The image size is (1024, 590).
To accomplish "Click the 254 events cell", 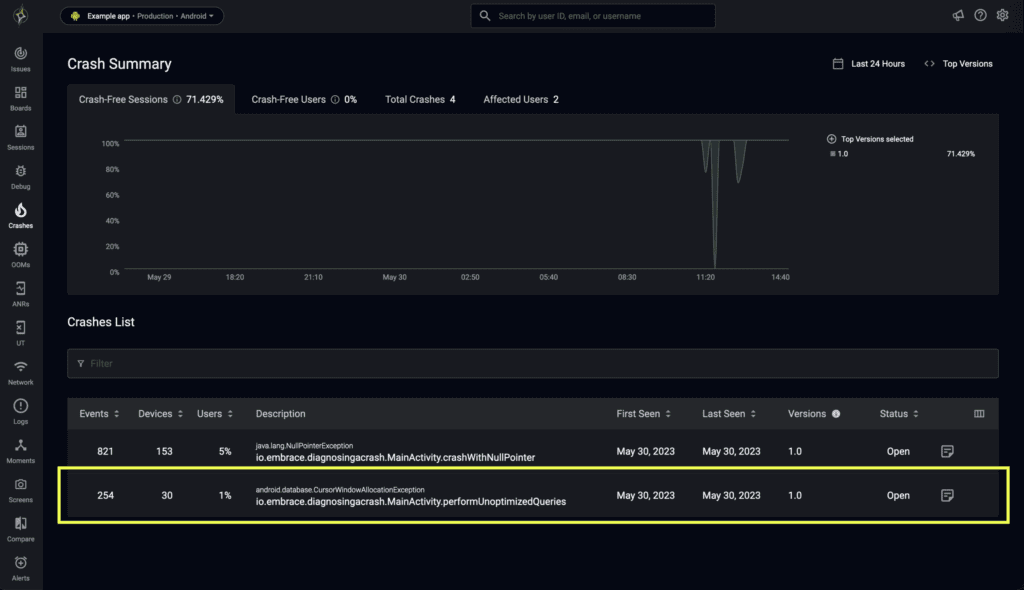I will point(105,495).
